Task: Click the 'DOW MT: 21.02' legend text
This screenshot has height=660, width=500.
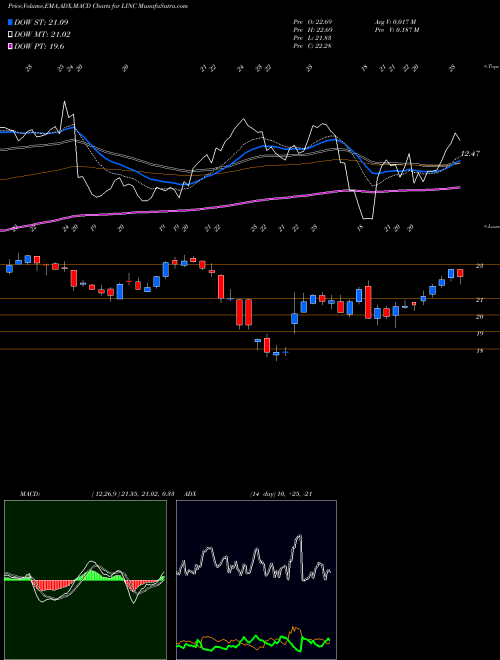Action: (42, 35)
